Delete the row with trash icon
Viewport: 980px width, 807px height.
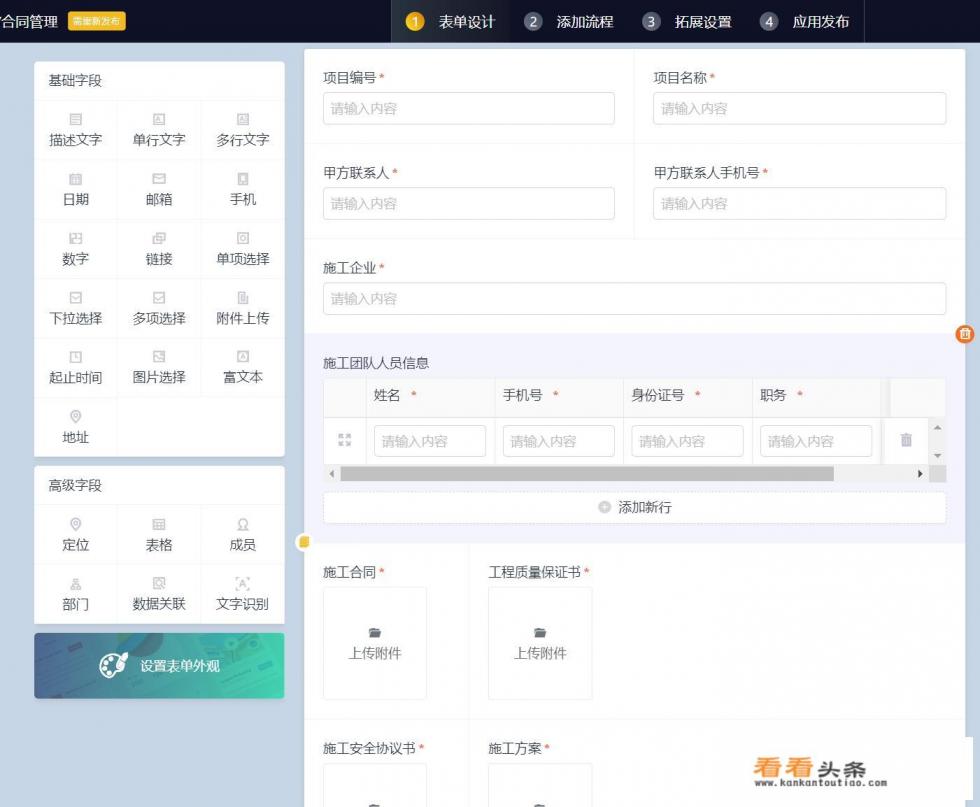pyautogui.click(x=906, y=440)
